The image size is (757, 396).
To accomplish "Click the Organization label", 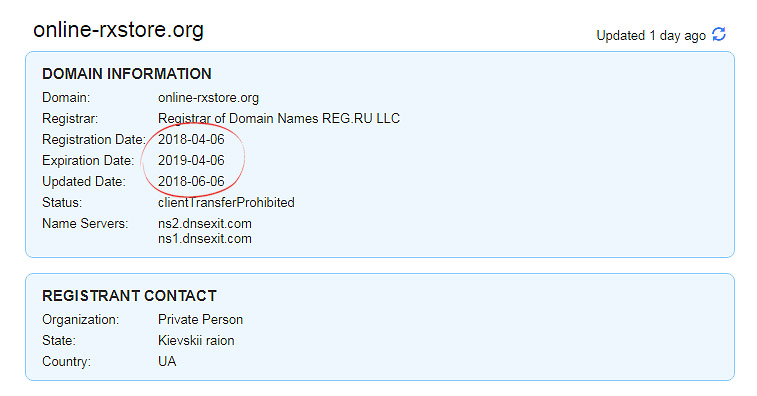I will click(x=80, y=320).
